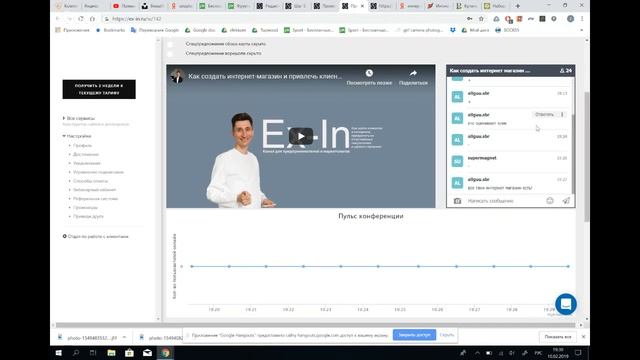Open the subscription management settings item
The height and width of the screenshot is (360, 640).
98,172
